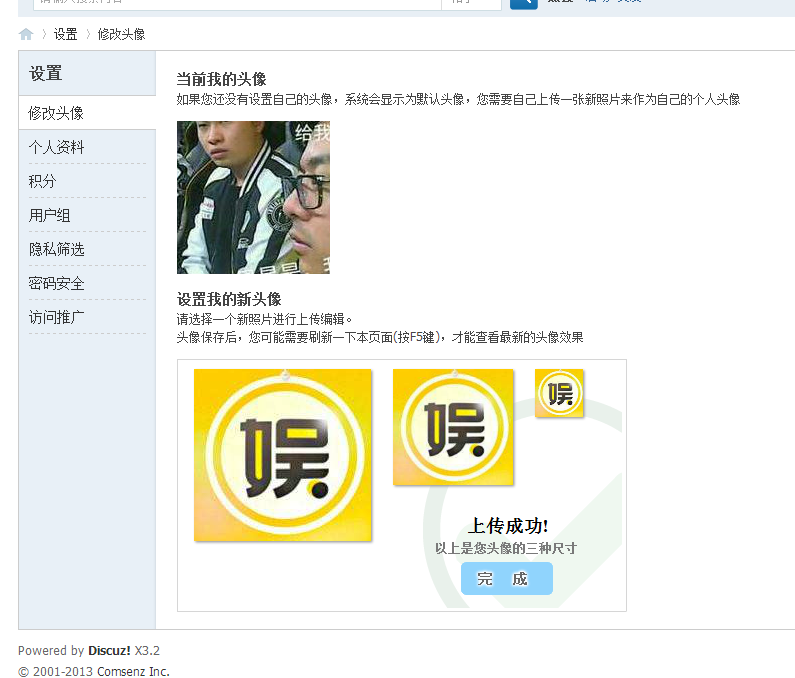
Task: Click the small 娱 avatar preview
Action: [x=559, y=393]
